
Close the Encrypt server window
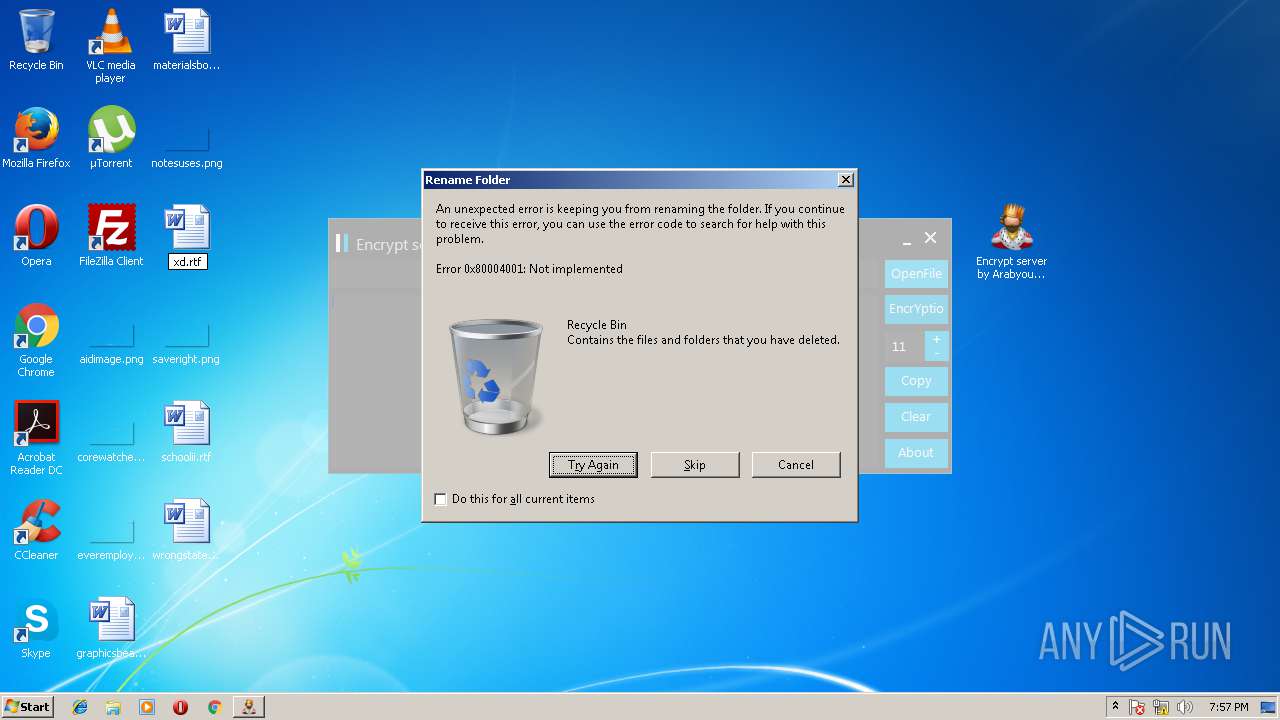pyautogui.click(x=931, y=238)
